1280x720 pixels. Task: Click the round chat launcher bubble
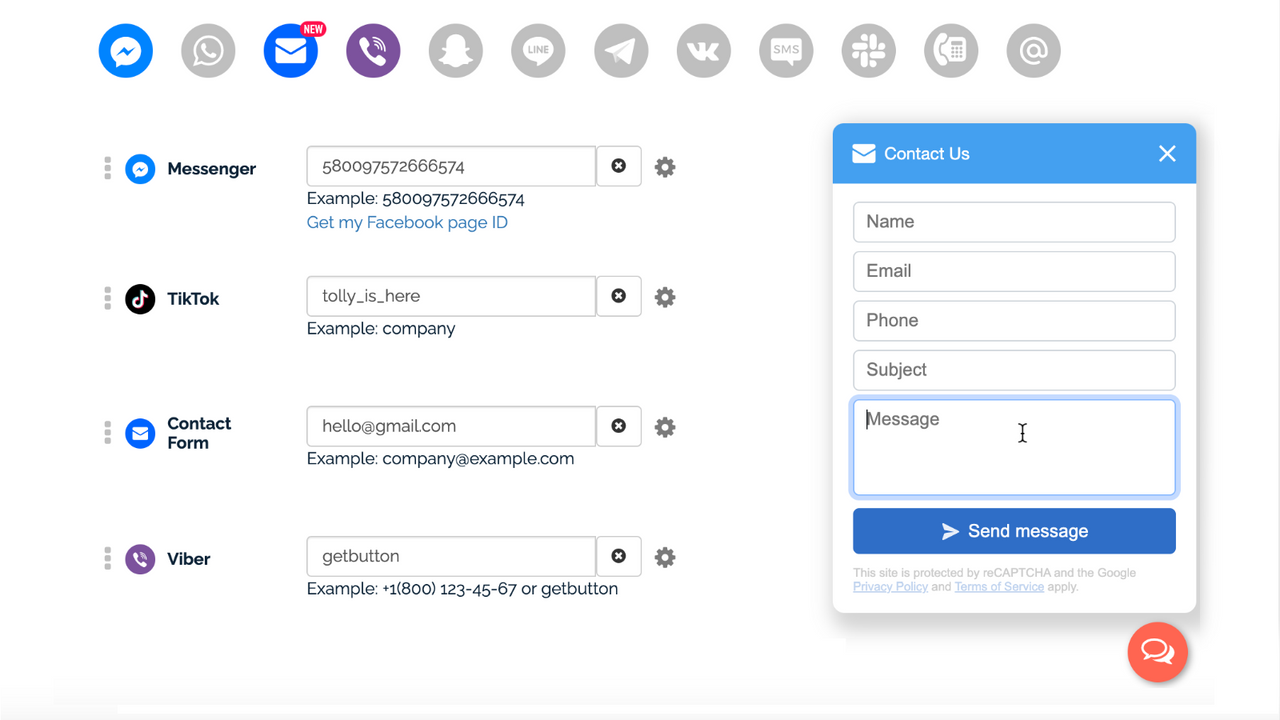[x=1157, y=652]
